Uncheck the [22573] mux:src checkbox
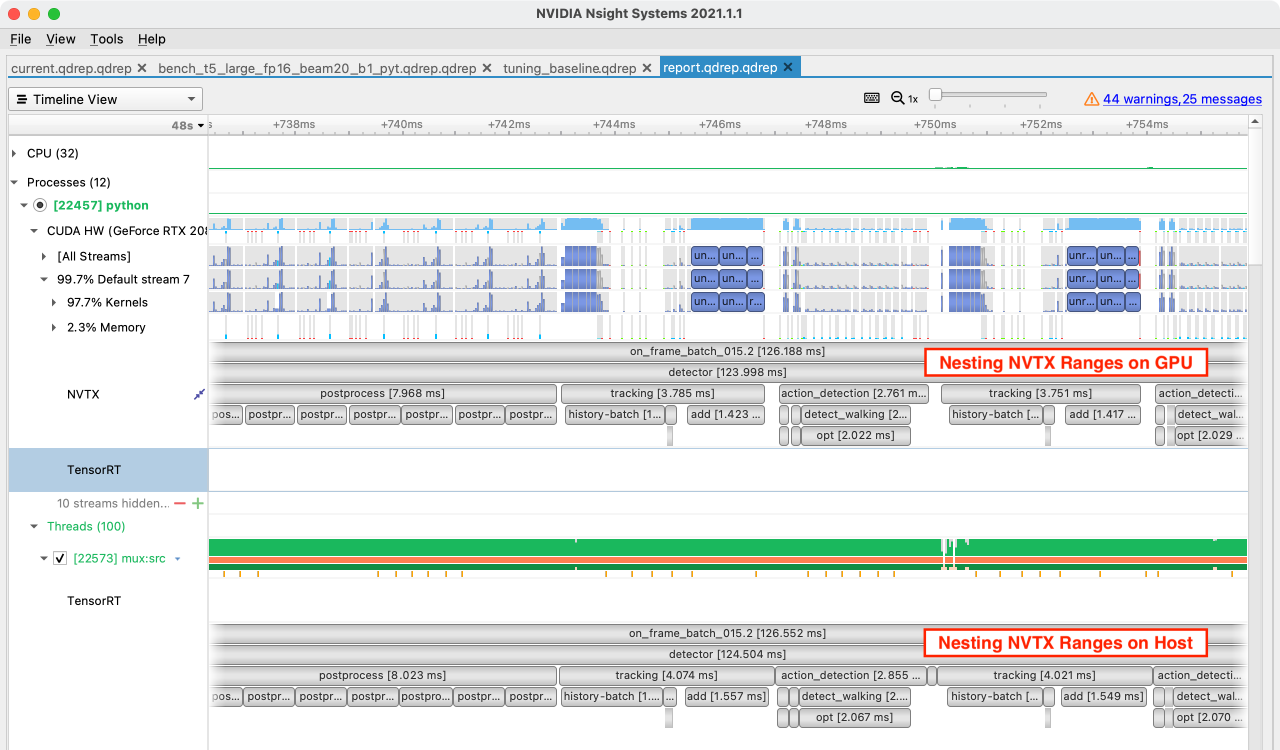This screenshot has width=1280, height=750. tap(60, 558)
